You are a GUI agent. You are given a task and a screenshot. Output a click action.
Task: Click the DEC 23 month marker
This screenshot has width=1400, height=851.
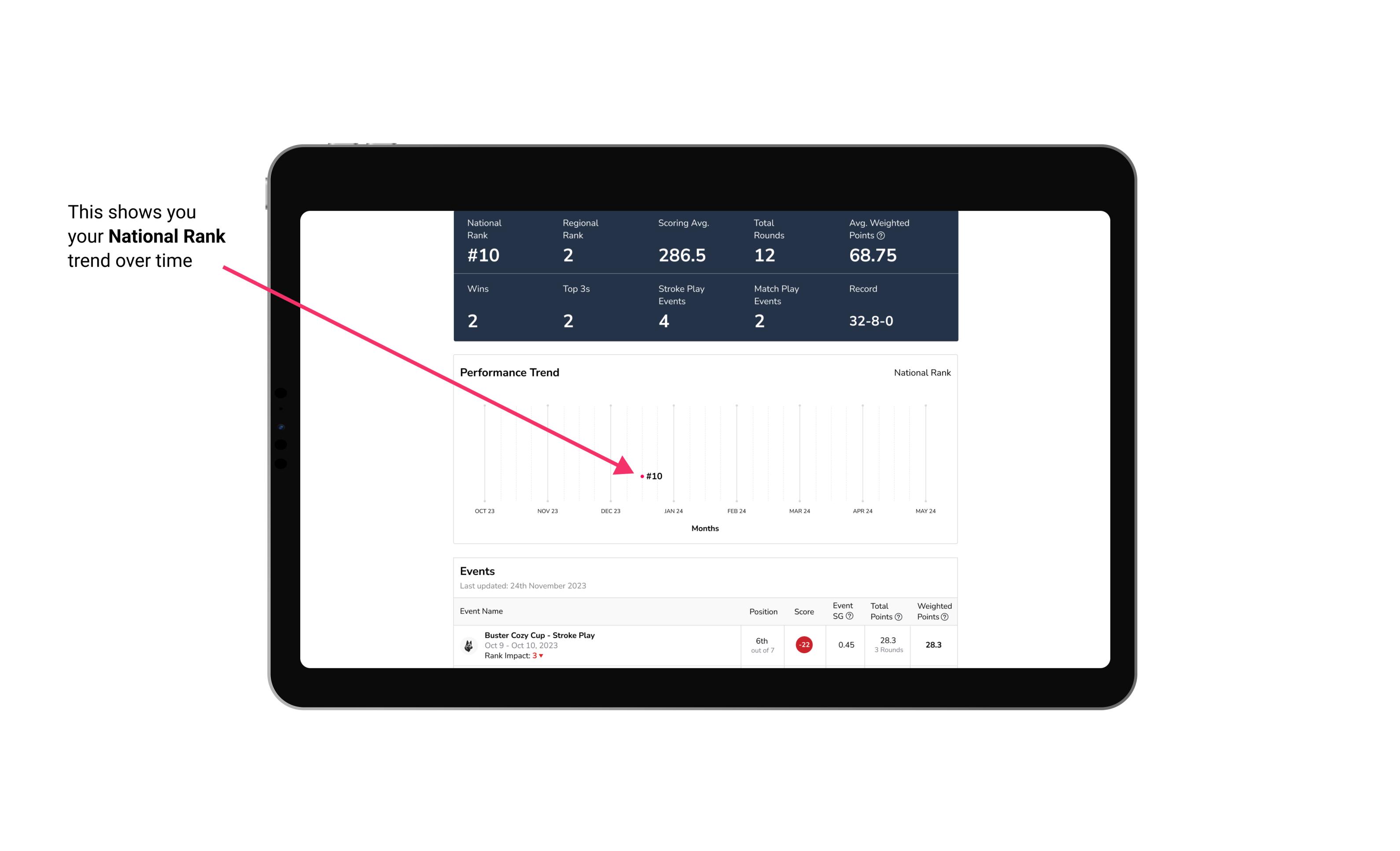[x=610, y=510]
